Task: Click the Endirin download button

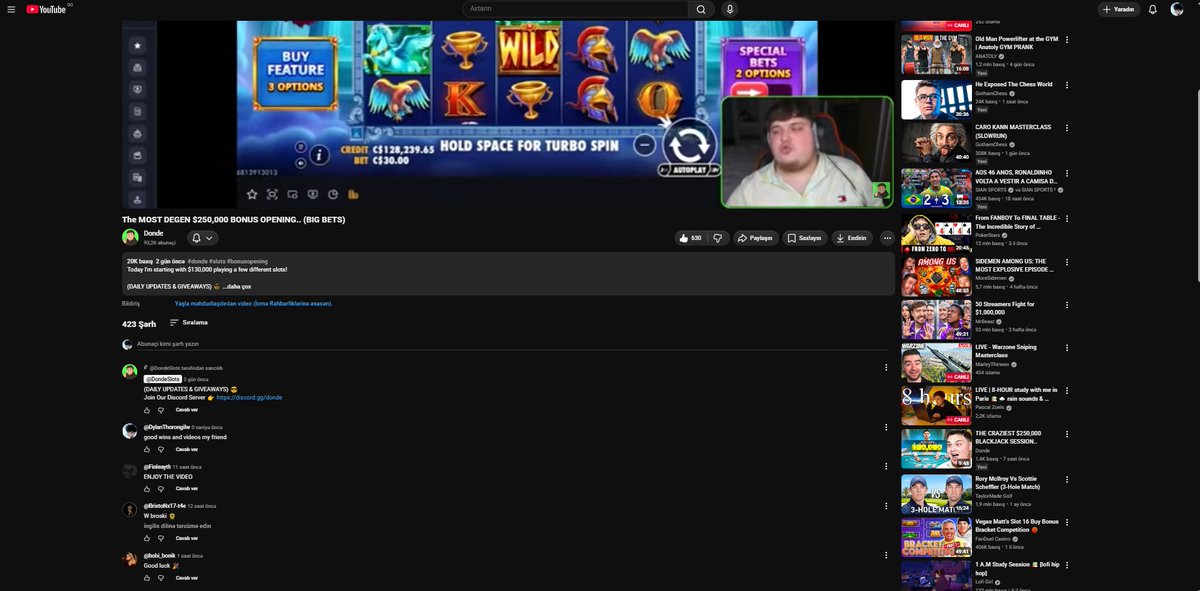Action: pyautogui.click(x=852, y=238)
